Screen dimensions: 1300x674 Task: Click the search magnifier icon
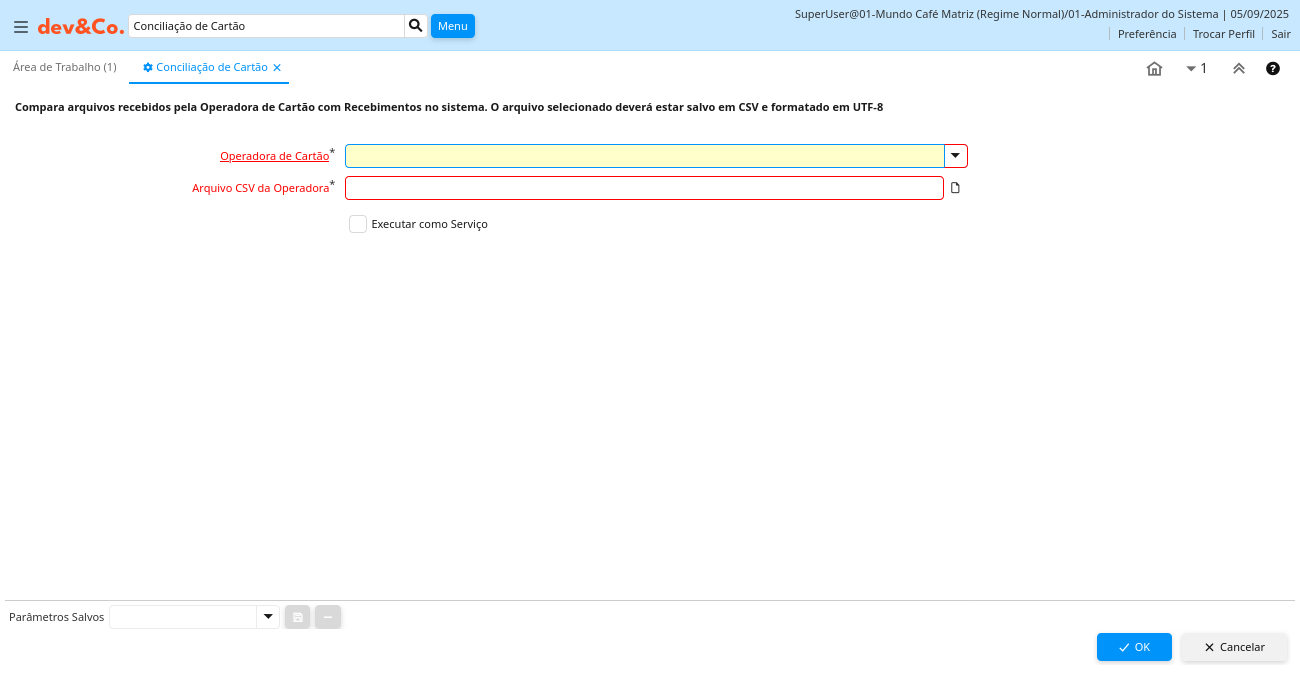(x=416, y=26)
